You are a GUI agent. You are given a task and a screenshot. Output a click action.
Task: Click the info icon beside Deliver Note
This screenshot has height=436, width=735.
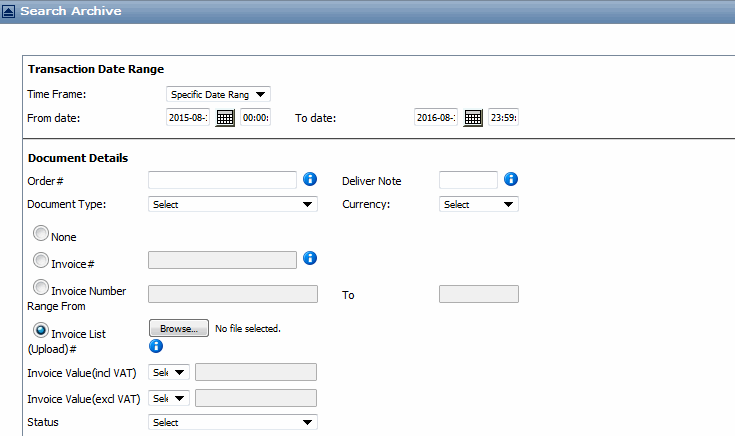tap(511, 179)
